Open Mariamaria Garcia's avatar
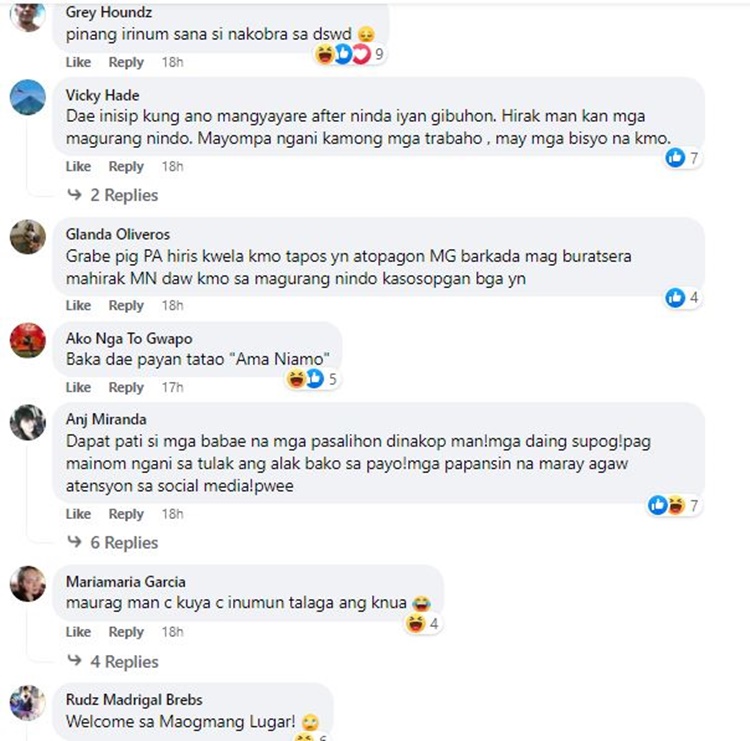 tap(27, 584)
